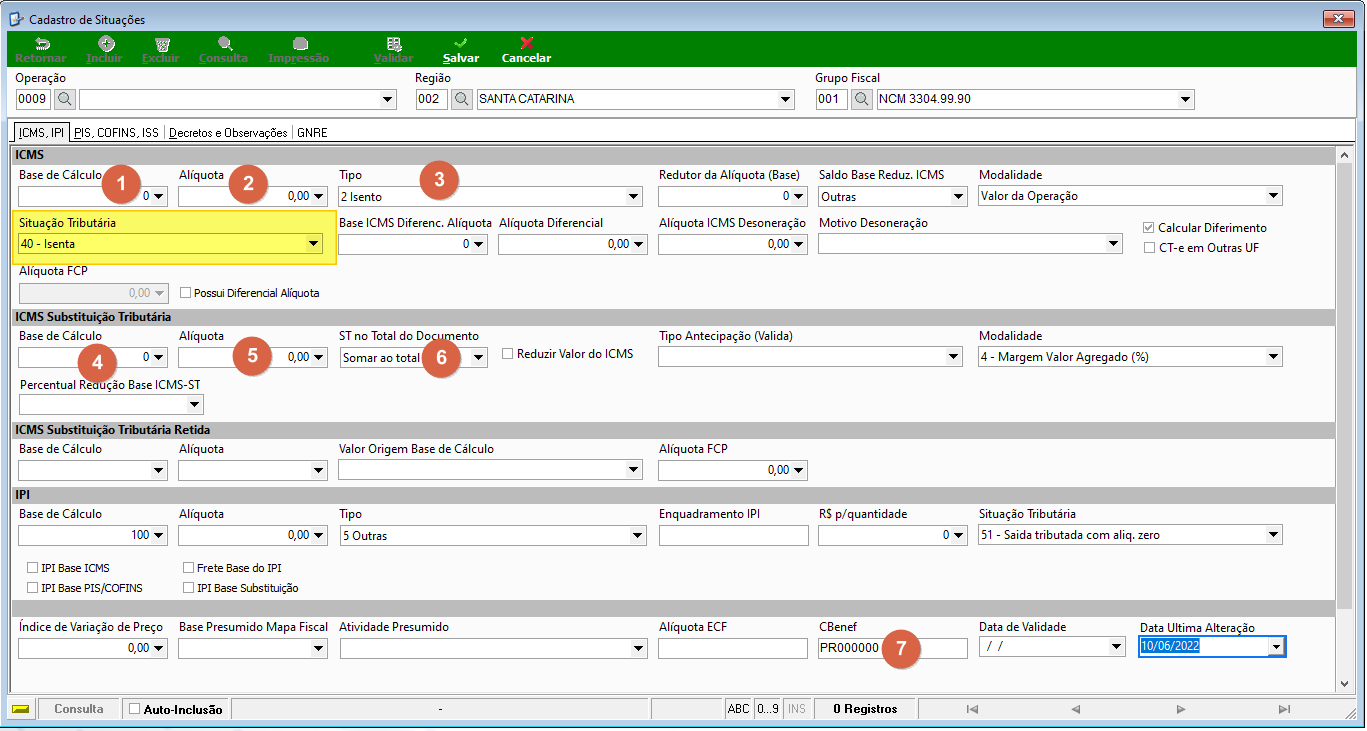Switch to Decretos e Observações tab
The height and width of the screenshot is (731, 1367).
pos(229,132)
